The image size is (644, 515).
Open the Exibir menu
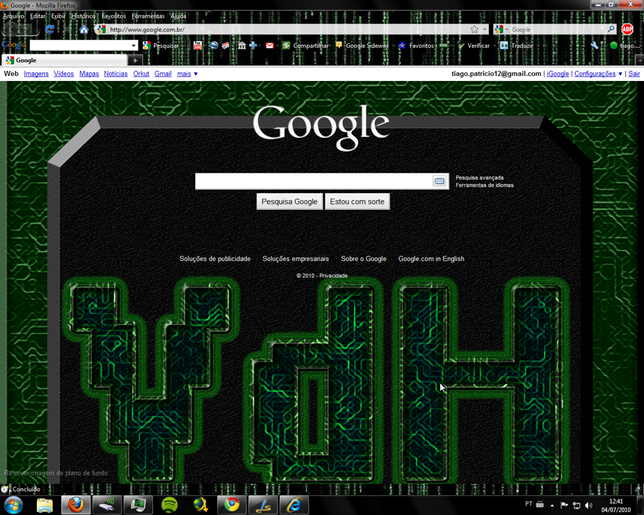58,16
